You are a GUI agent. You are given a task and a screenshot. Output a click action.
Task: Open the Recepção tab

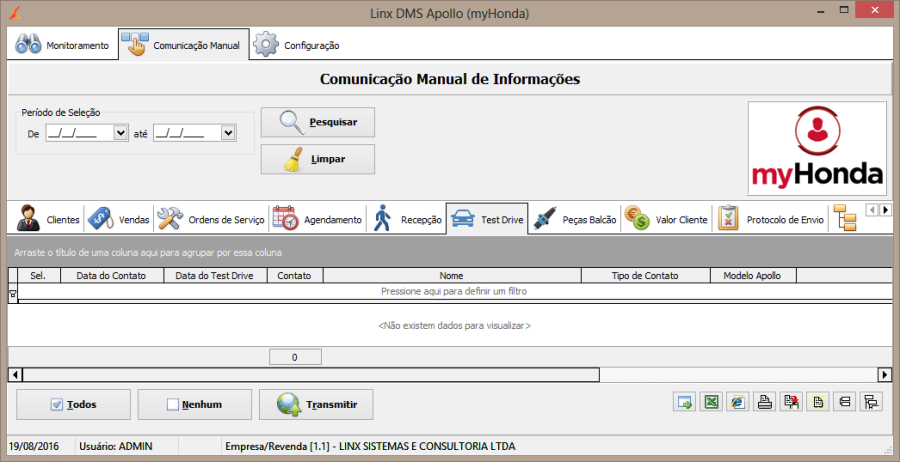(406, 219)
